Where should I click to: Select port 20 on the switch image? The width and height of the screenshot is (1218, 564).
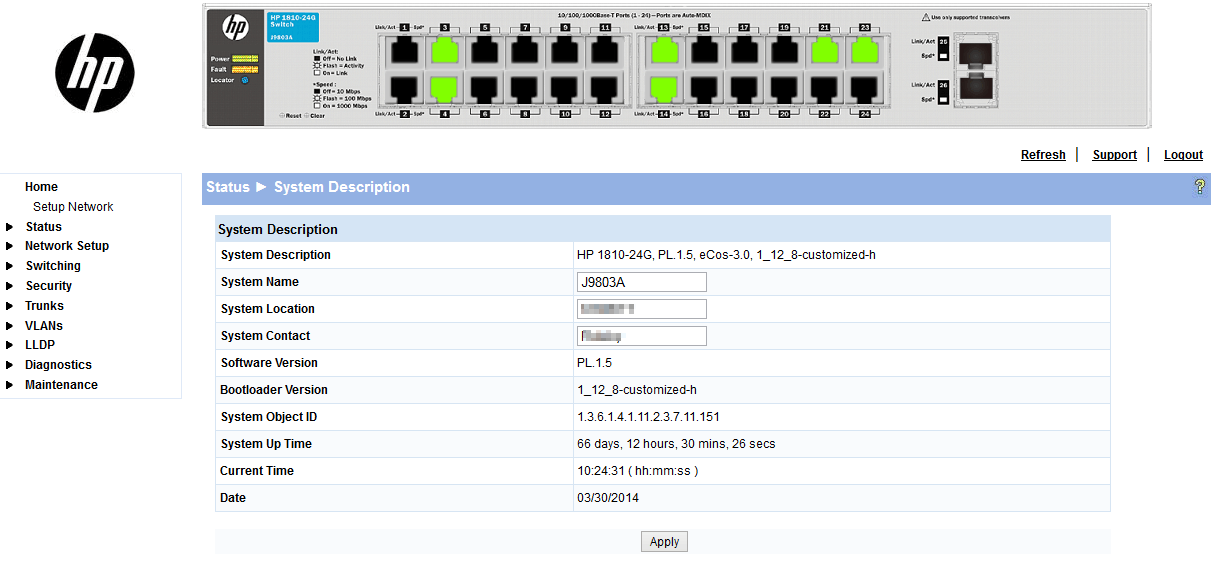pos(784,90)
